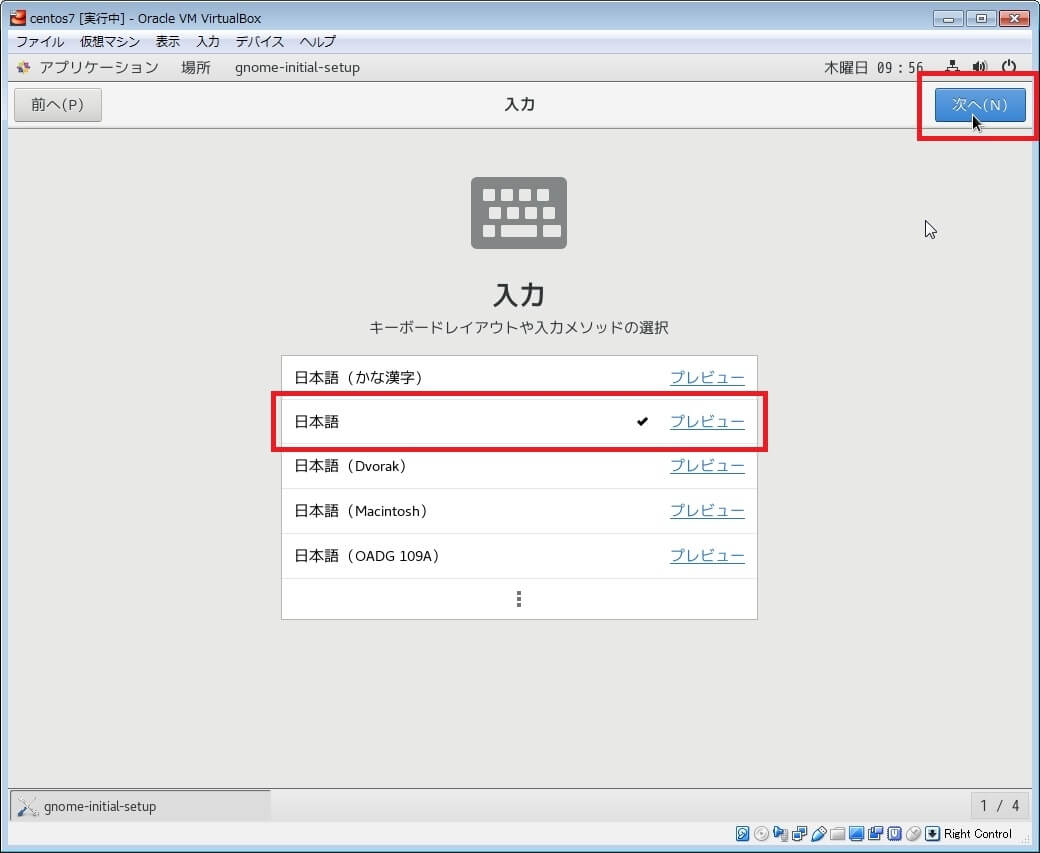Viewport: 1040px width, 853px height.
Task: Click the hard disk activity icon in status bar
Action: coord(743,834)
